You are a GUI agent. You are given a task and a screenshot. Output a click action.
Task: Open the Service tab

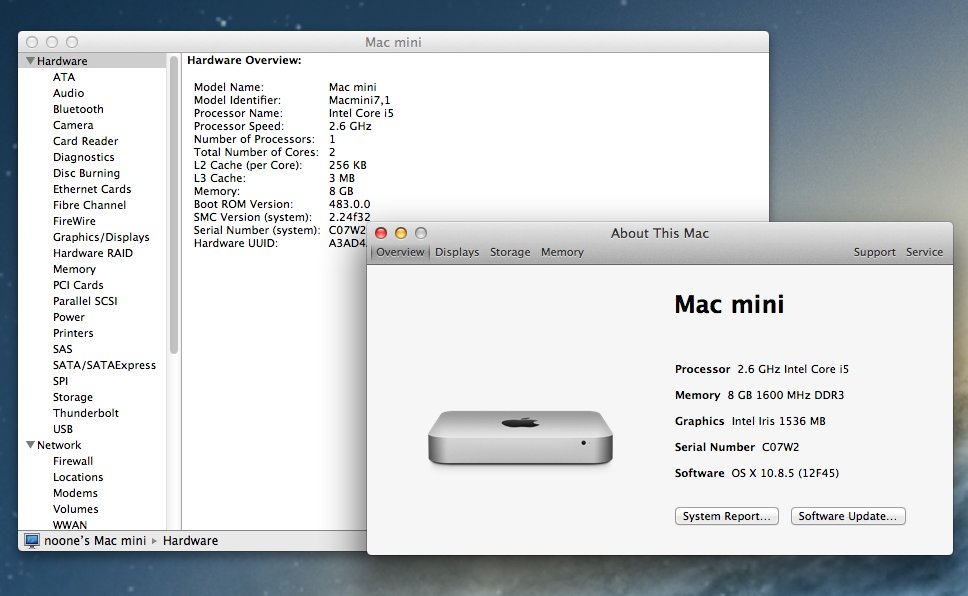(x=924, y=252)
